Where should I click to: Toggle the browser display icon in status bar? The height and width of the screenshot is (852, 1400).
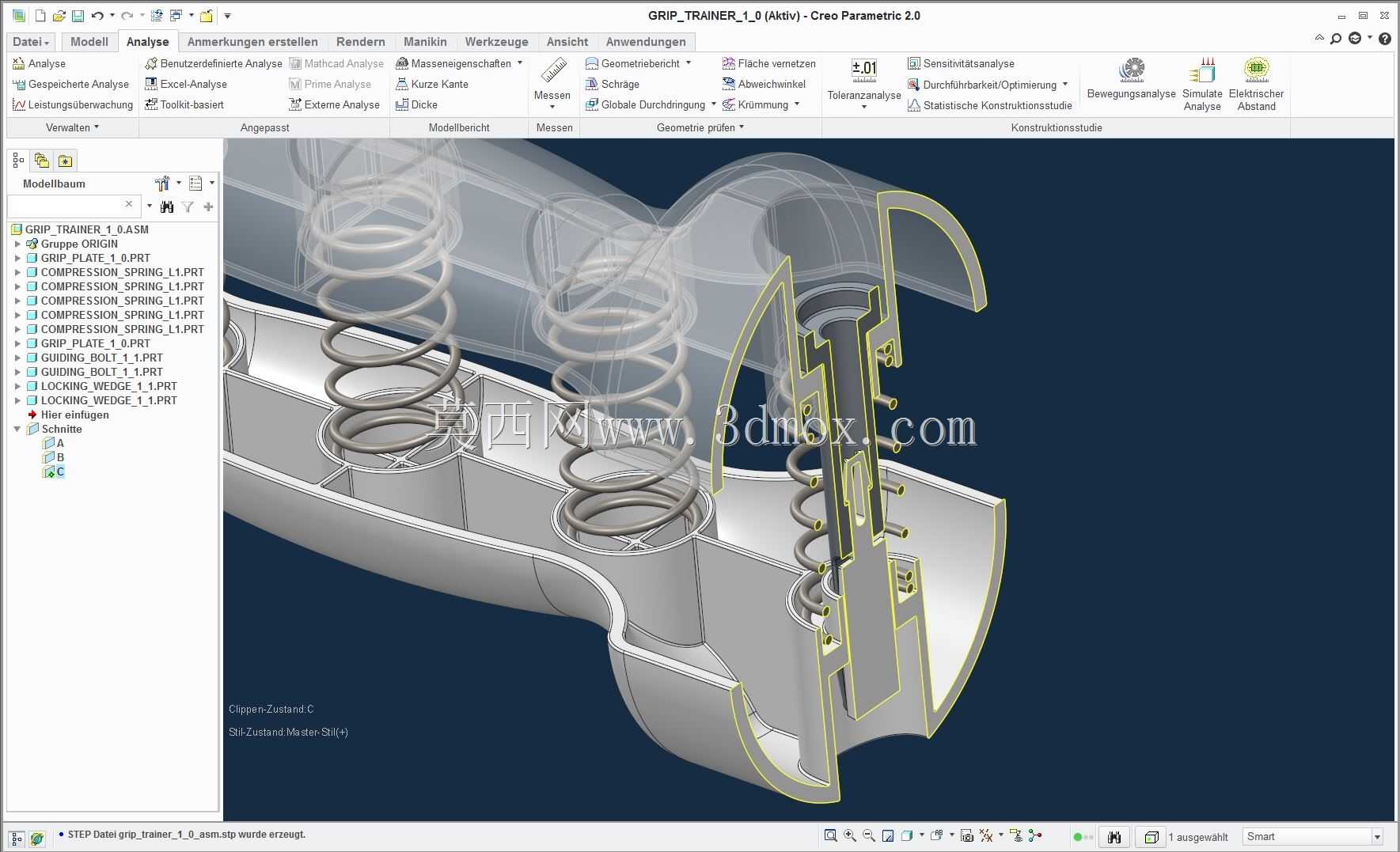pyautogui.click(x=36, y=838)
